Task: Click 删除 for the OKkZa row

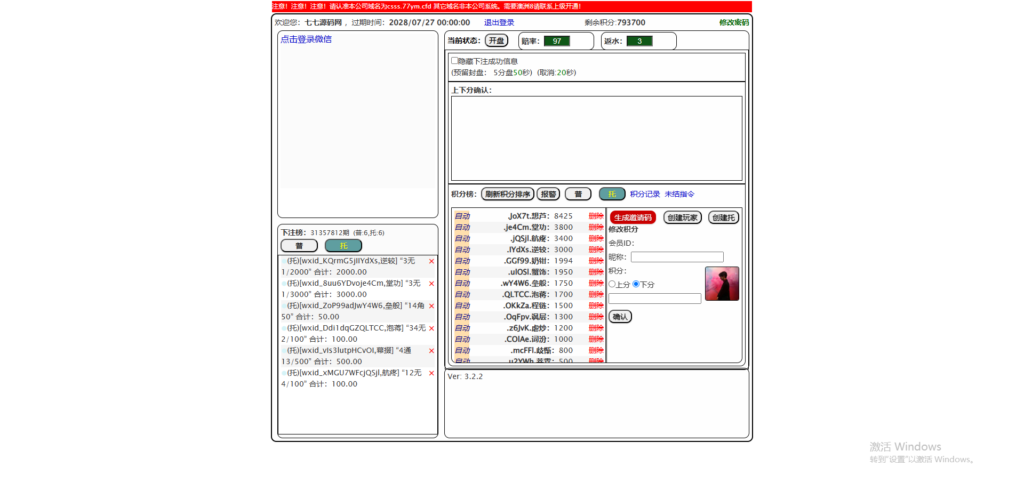Action: (x=596, y=306)
